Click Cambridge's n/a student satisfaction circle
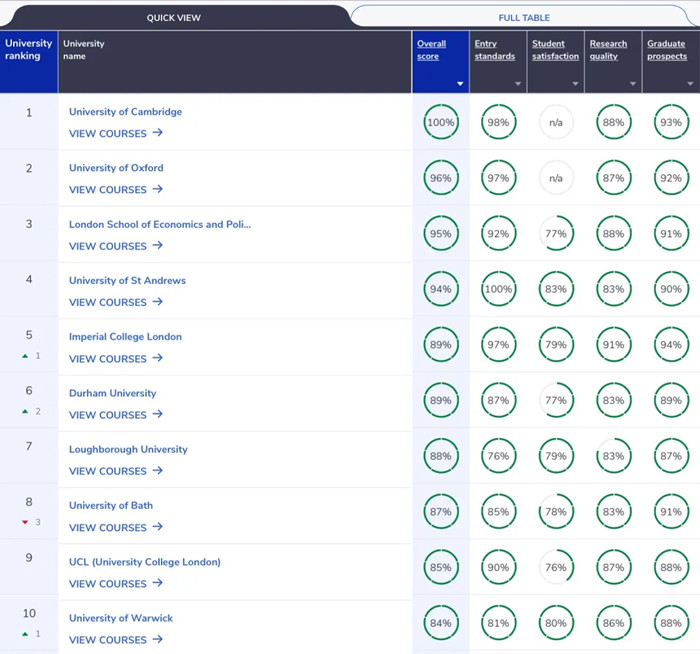The height and width of the screenshot is (654, 700). point(556,122)
